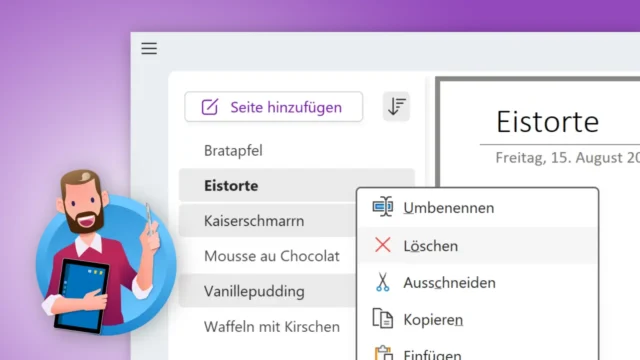This screenshot has width=640, height=360.
Task: Choose Kopieren in the context menu
Action: coord(478,319)
